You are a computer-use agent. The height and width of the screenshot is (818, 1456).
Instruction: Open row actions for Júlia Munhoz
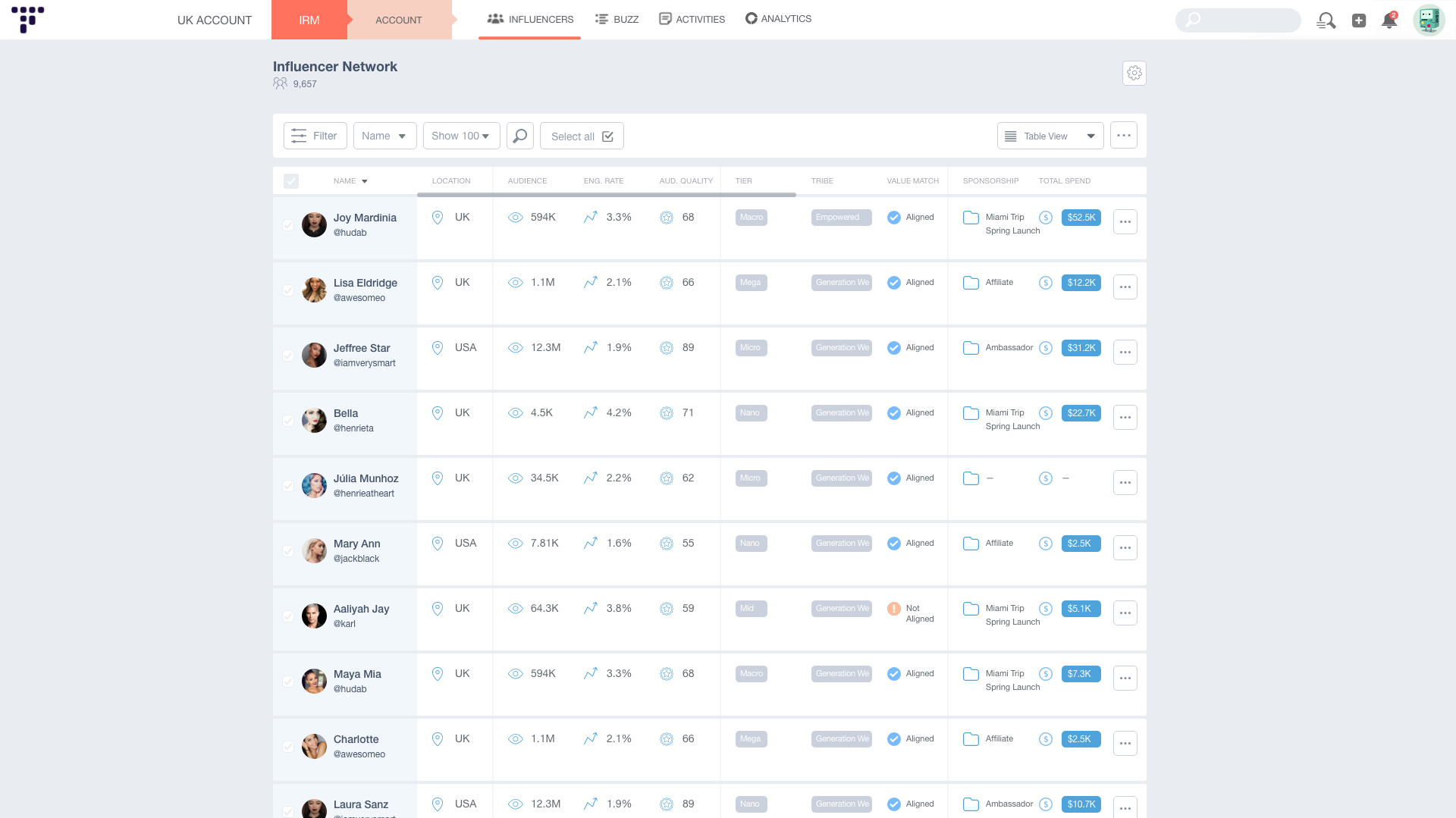1125,483
